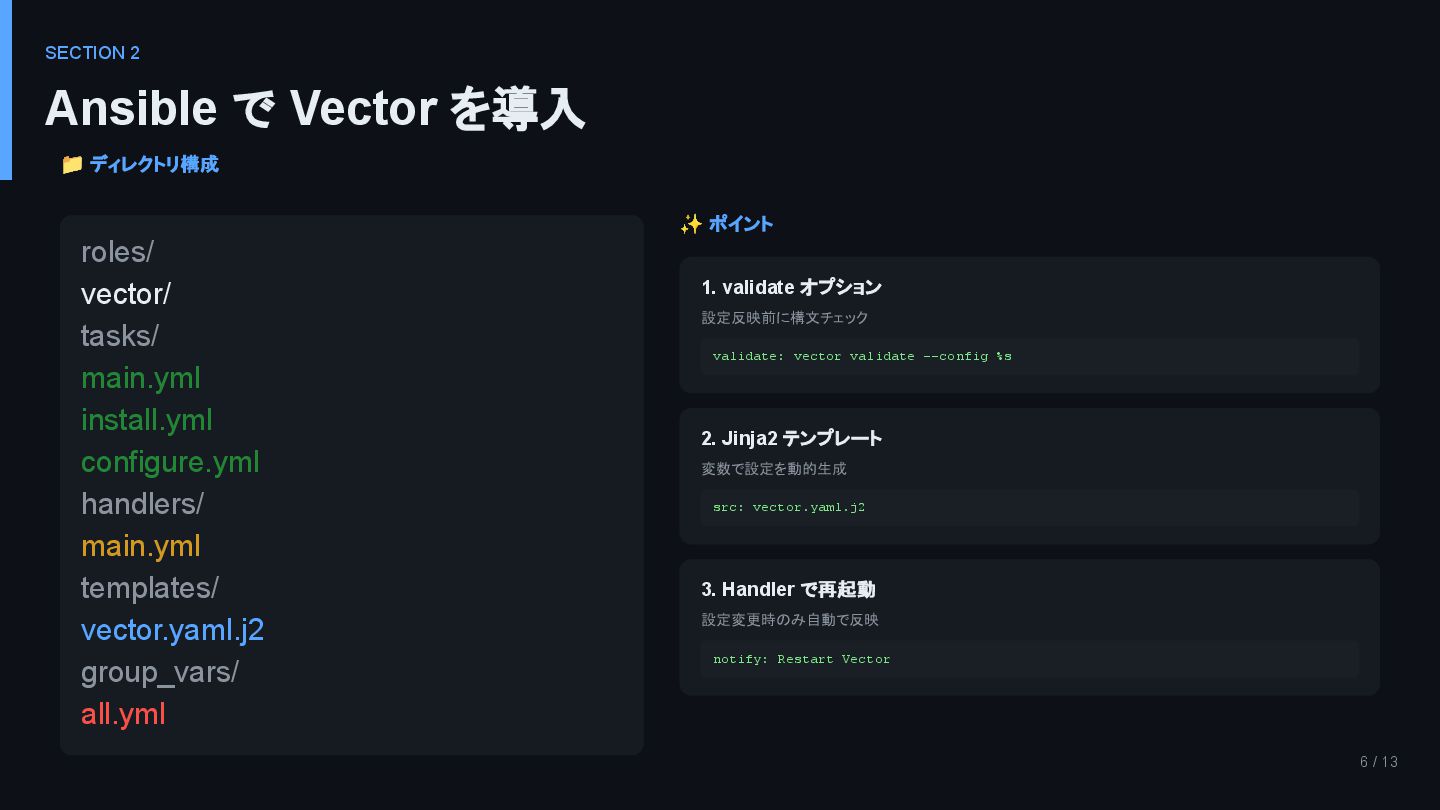Click the sparkles icon beside ポイント
This screenshot has height=810, width=1440.
click(x=690, y=224)
